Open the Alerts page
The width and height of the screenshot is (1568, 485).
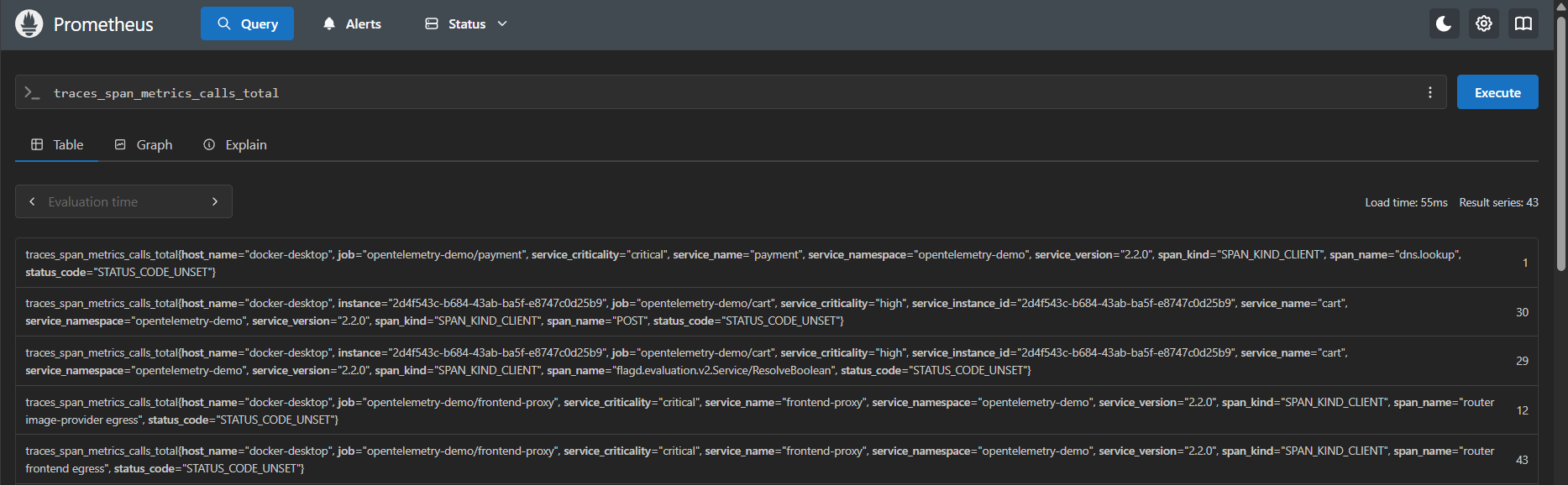click(352, 23)
